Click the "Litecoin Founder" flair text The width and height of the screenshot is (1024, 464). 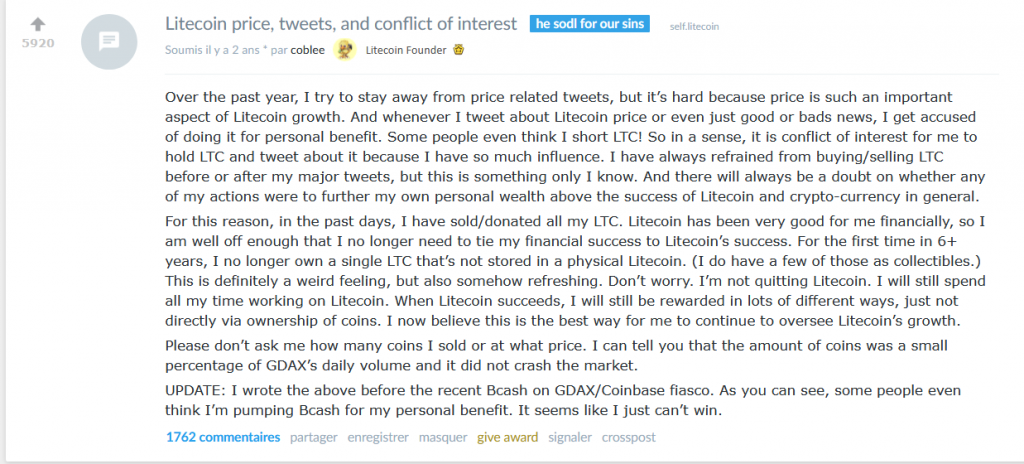pos(407,49)
